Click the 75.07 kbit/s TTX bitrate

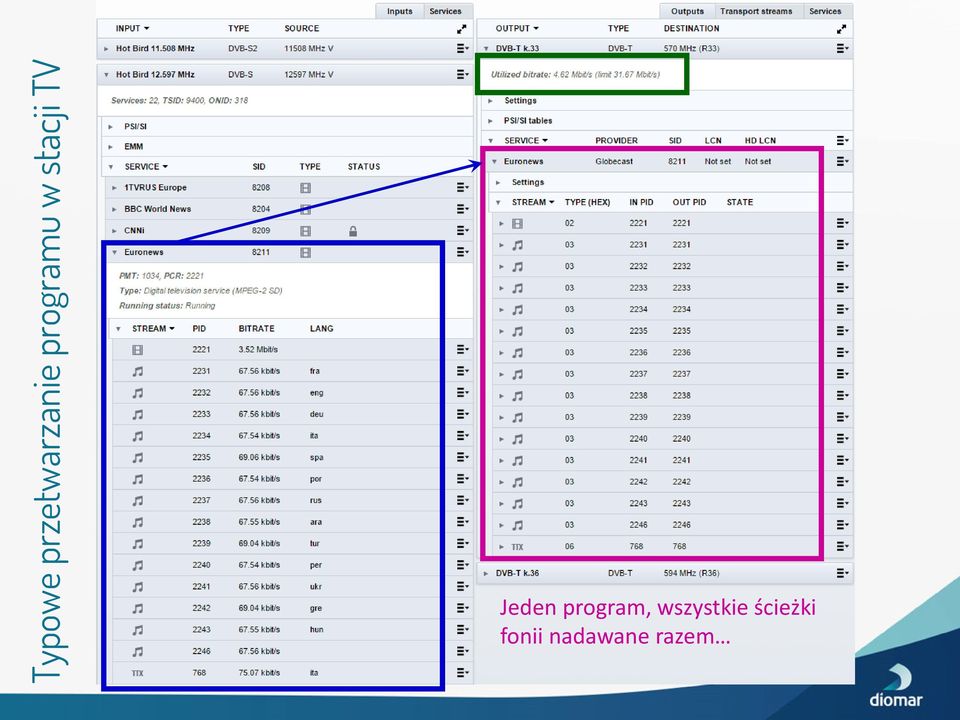pos(259,673)
